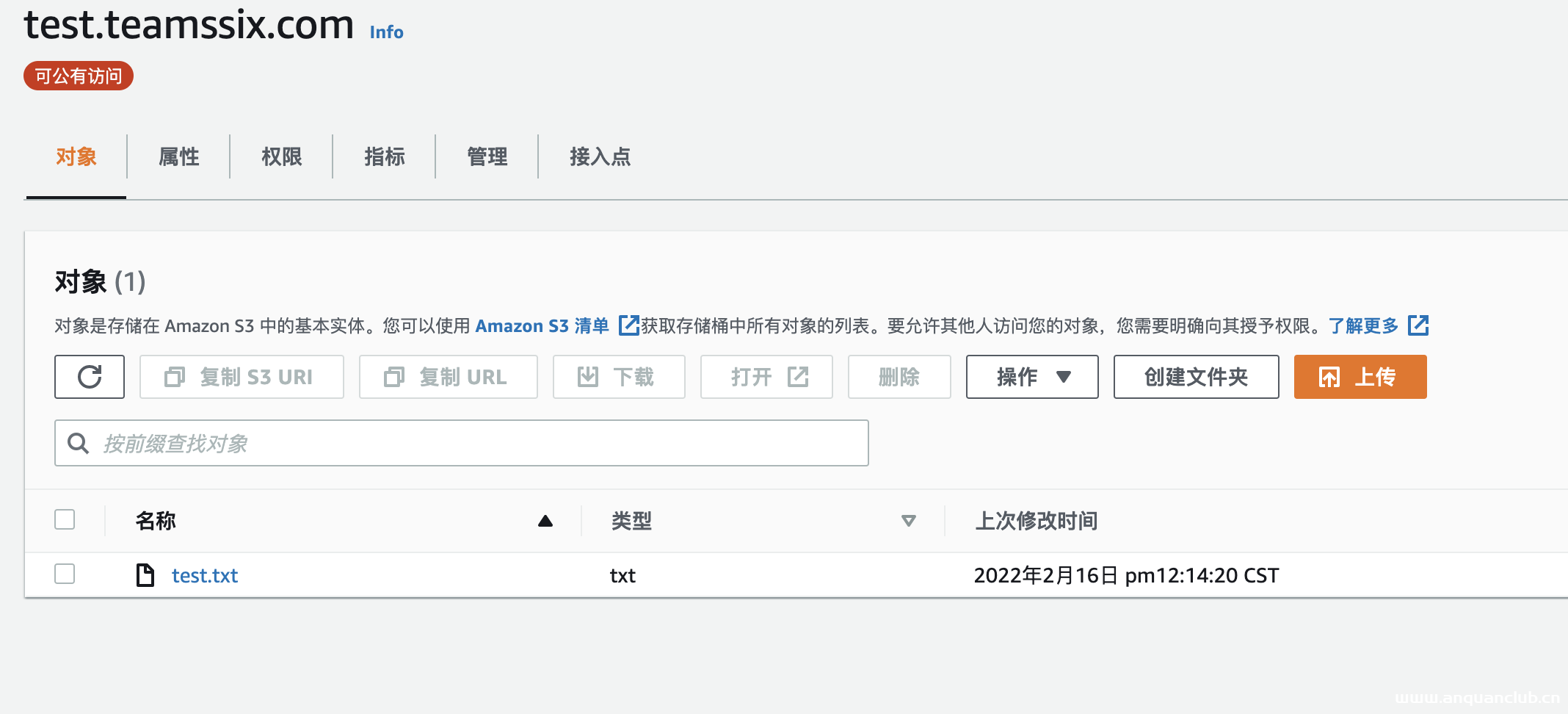Click the orange Upload button
The width and height of the screenshot is (1568, 714).
tap(1360, 377)
